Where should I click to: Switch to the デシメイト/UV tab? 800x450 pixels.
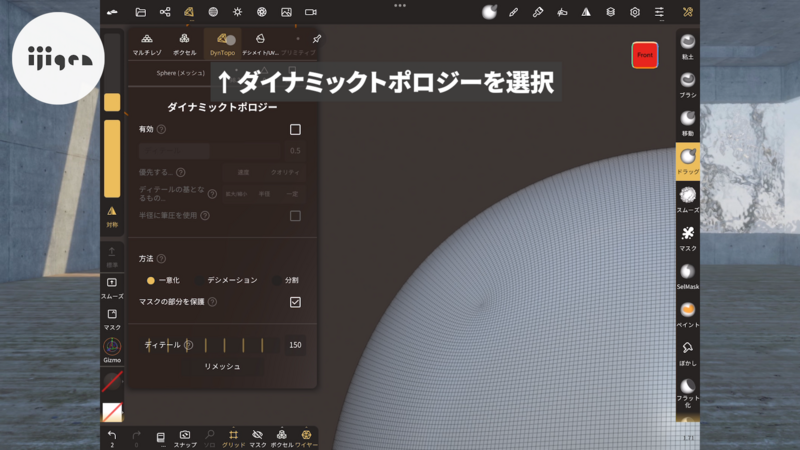(260, 44)
